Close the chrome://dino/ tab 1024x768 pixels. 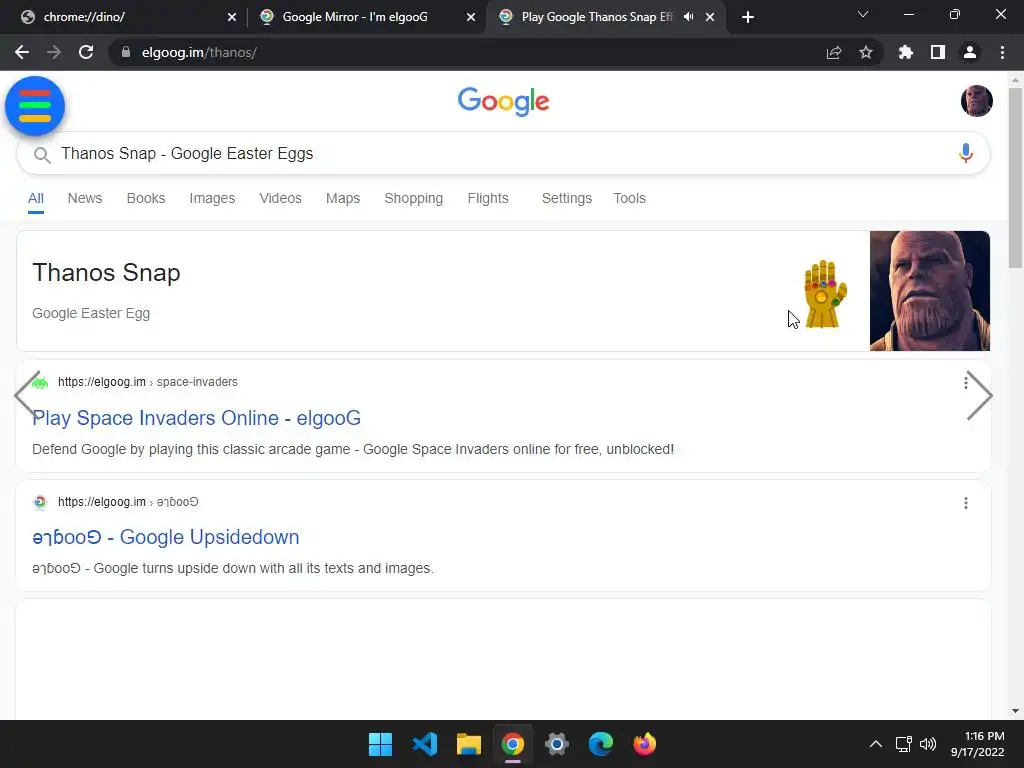tap(232, 17)
